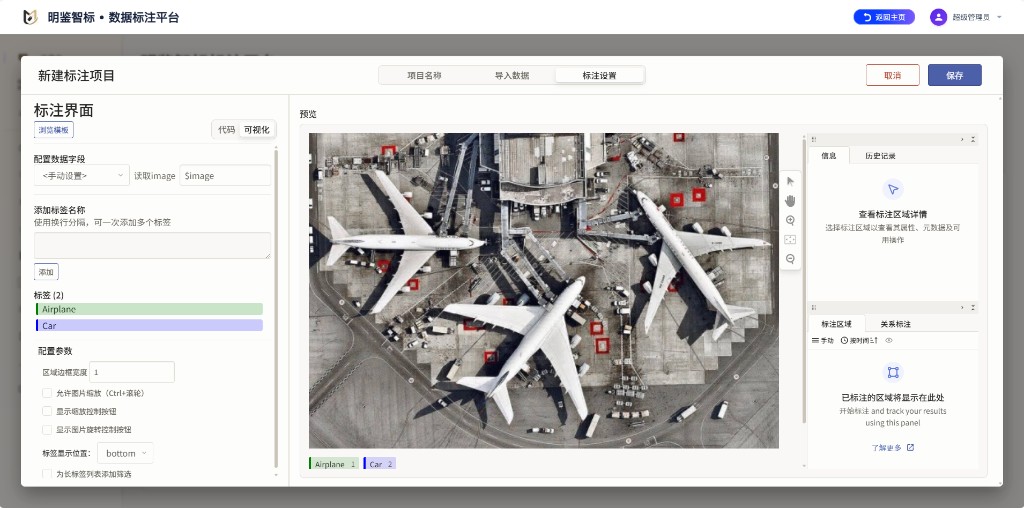Image resolution: width=1024 pixels, height=508 pixels.
Task: Click the cursor icon in info panel
Action: (893, 189)
